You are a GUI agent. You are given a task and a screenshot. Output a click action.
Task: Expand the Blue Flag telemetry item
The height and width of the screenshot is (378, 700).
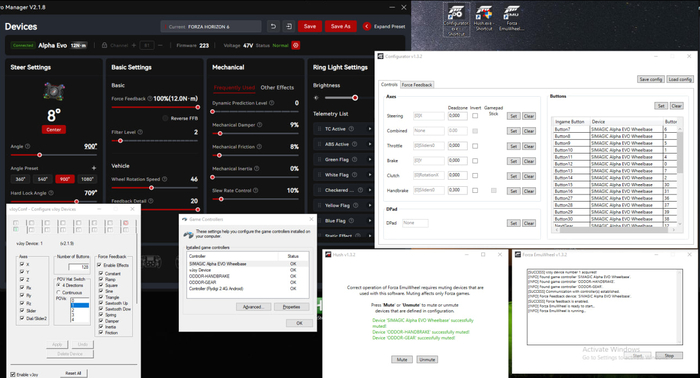[x=370, y=220]
